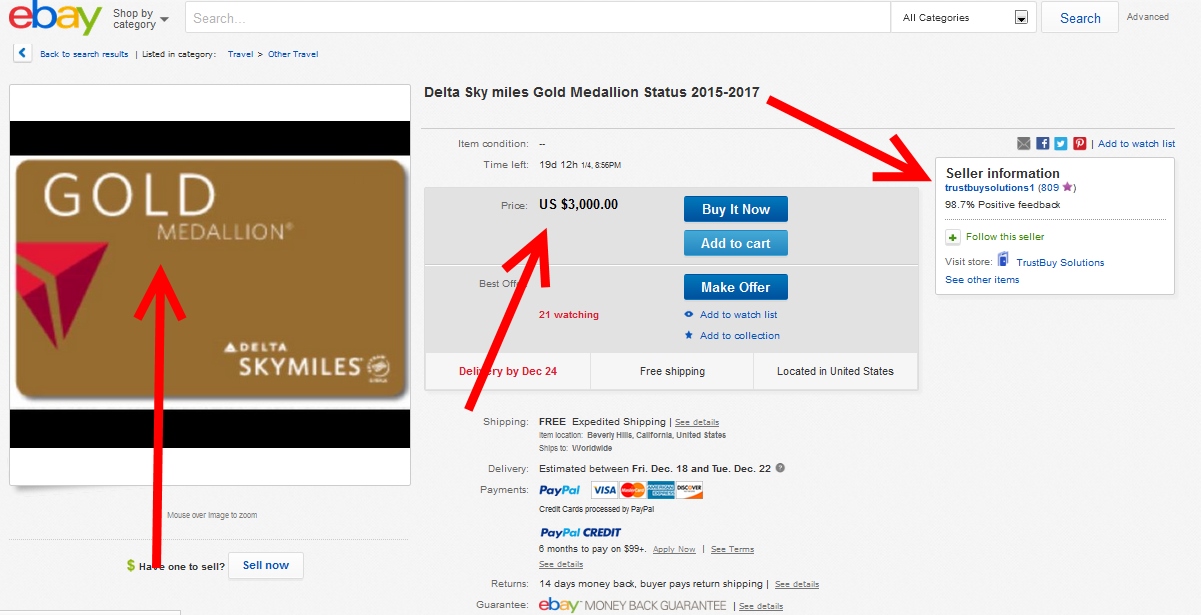Pin listing with Pinterest icon
Image resolution: width=1201 pixels, height=615 pixels.
tap(1080, 144)
